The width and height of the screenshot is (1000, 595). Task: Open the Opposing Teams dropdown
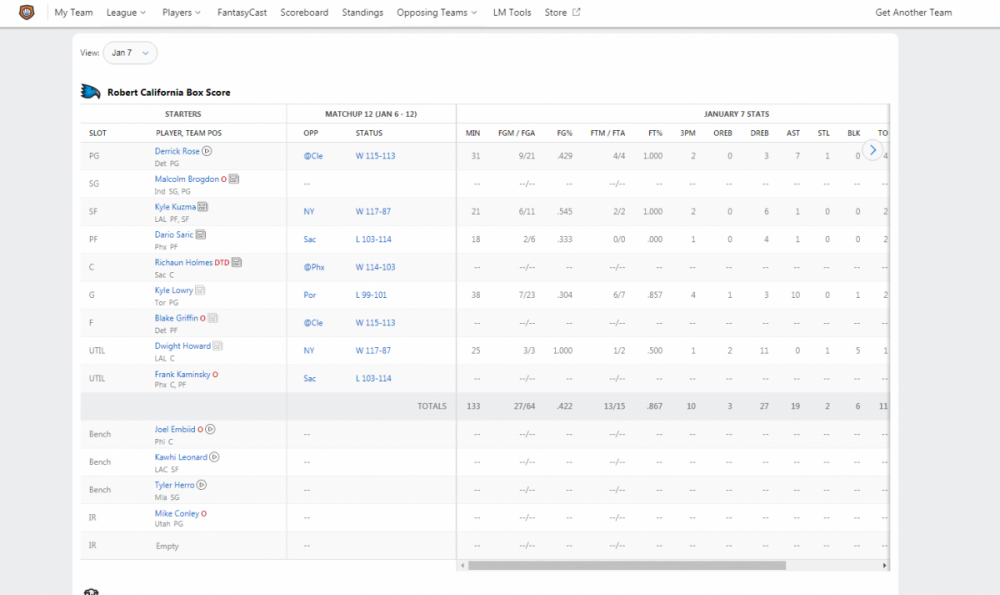436,13
